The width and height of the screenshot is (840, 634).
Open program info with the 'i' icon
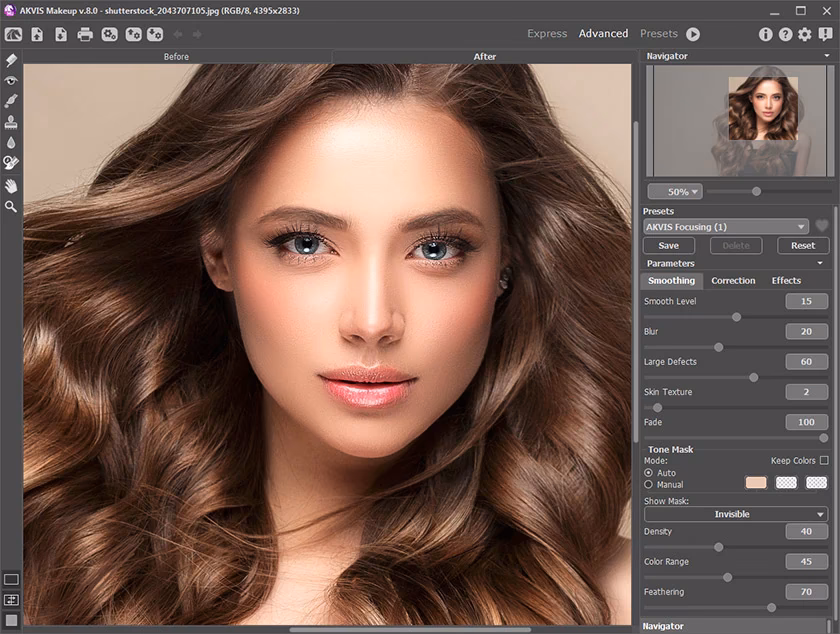[x=766, y=34]
